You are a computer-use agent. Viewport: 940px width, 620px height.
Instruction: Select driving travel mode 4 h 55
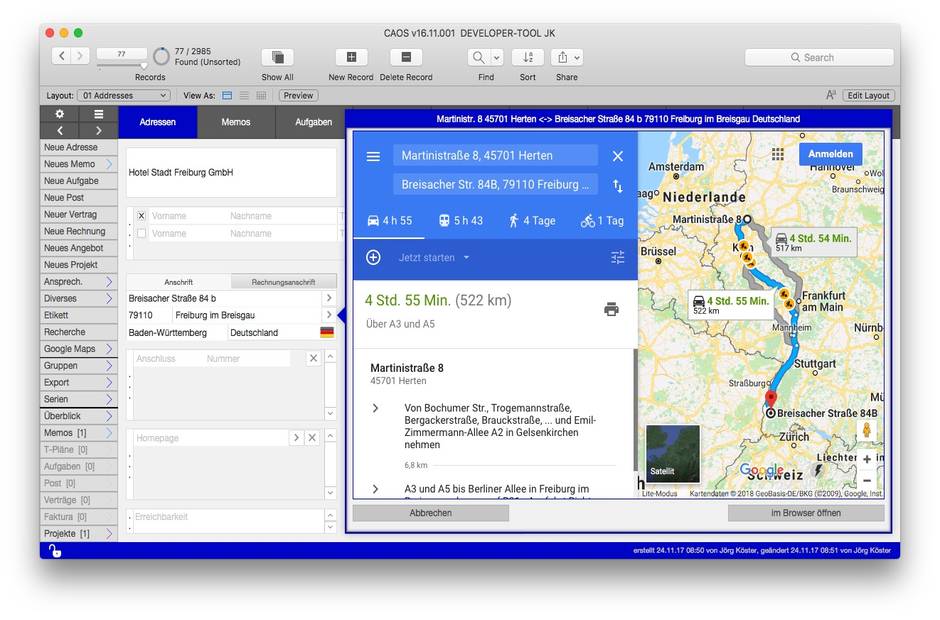pos(389,221)
